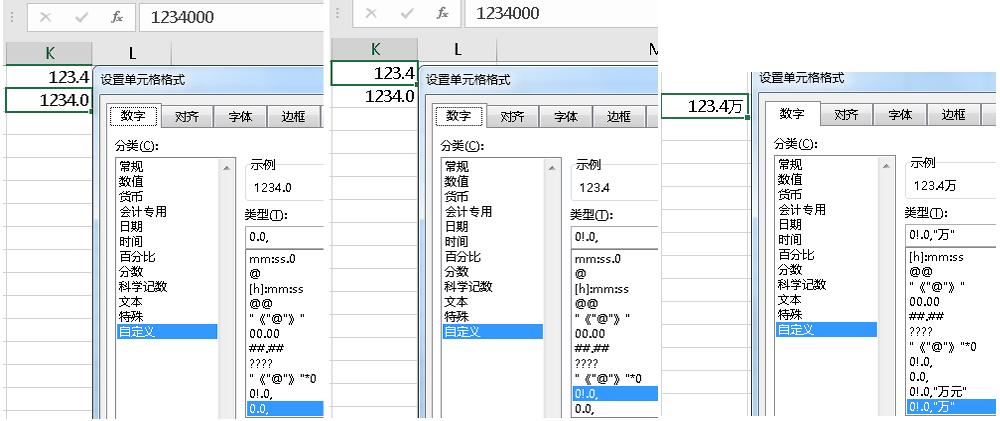Open the fx insert function icon in leftmost formula bar
The height and width of the screenshot is (421, 1000).
tap(117, 17)
